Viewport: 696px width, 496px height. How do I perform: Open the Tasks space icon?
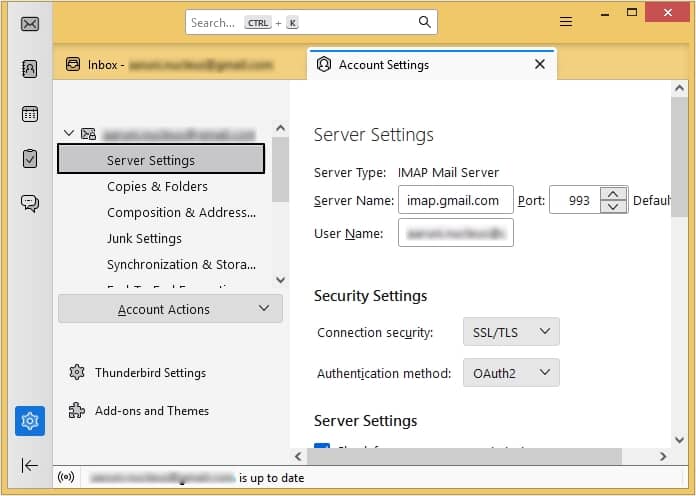30,159
